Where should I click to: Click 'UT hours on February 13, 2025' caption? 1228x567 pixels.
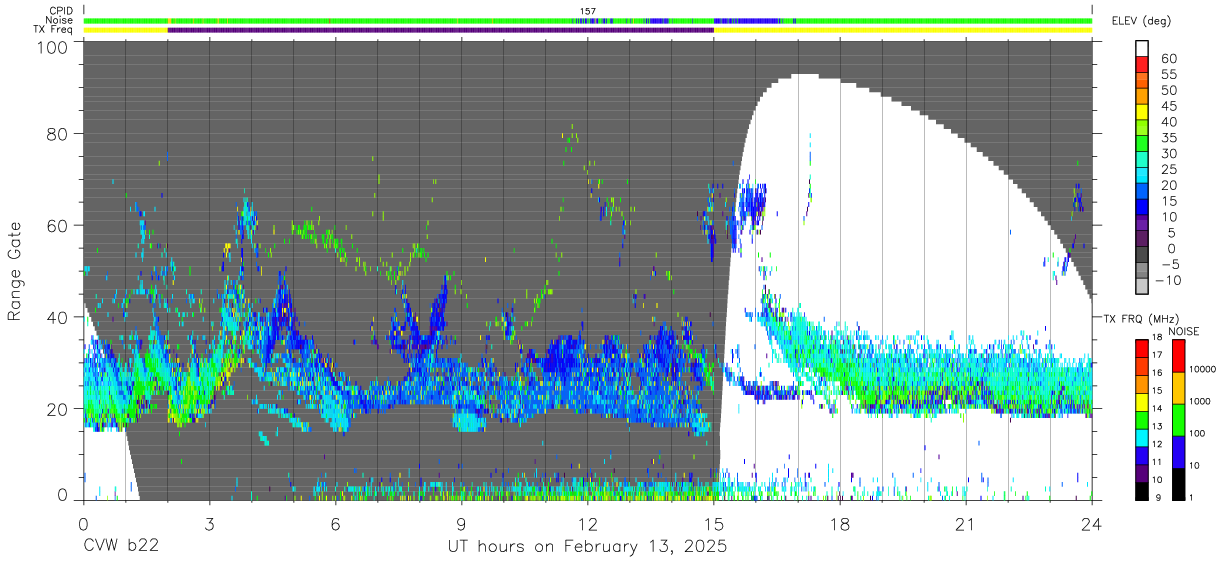(586, 547)
